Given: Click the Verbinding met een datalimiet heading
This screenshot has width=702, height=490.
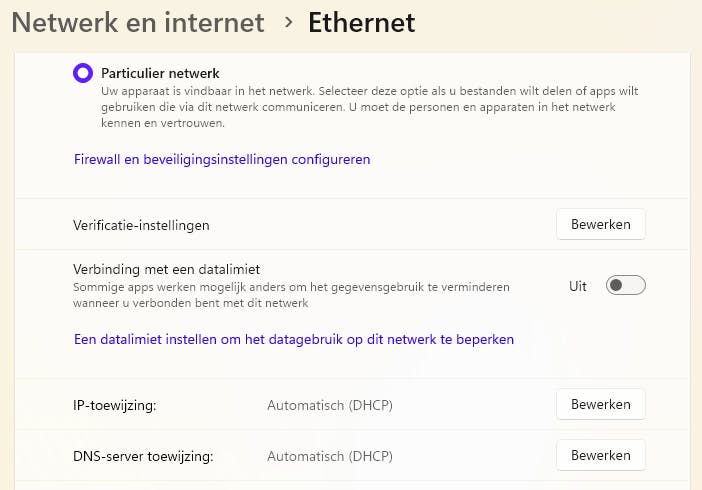Looking at the screenshot, I should click(166, 269).
